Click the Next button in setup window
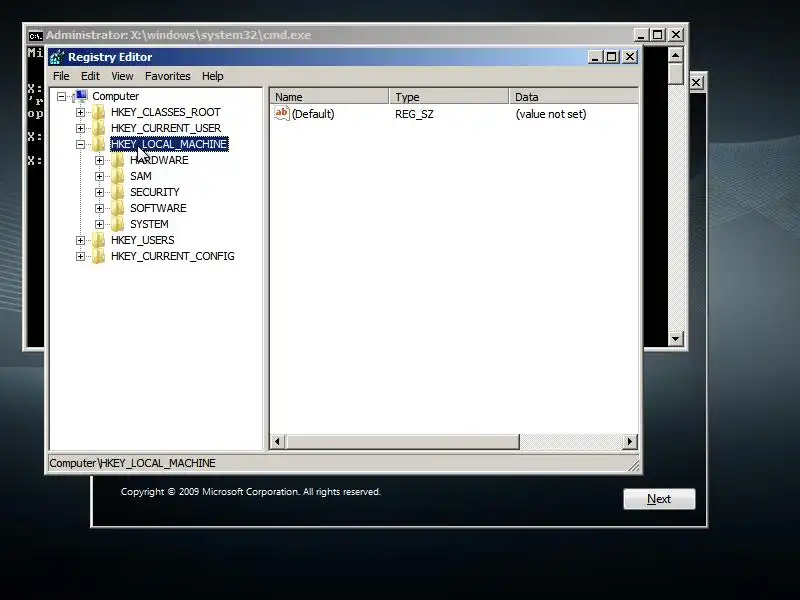Image resolution: width=800 pixels, height=600 pixels. pyautogui.click(x=659, y=499)
